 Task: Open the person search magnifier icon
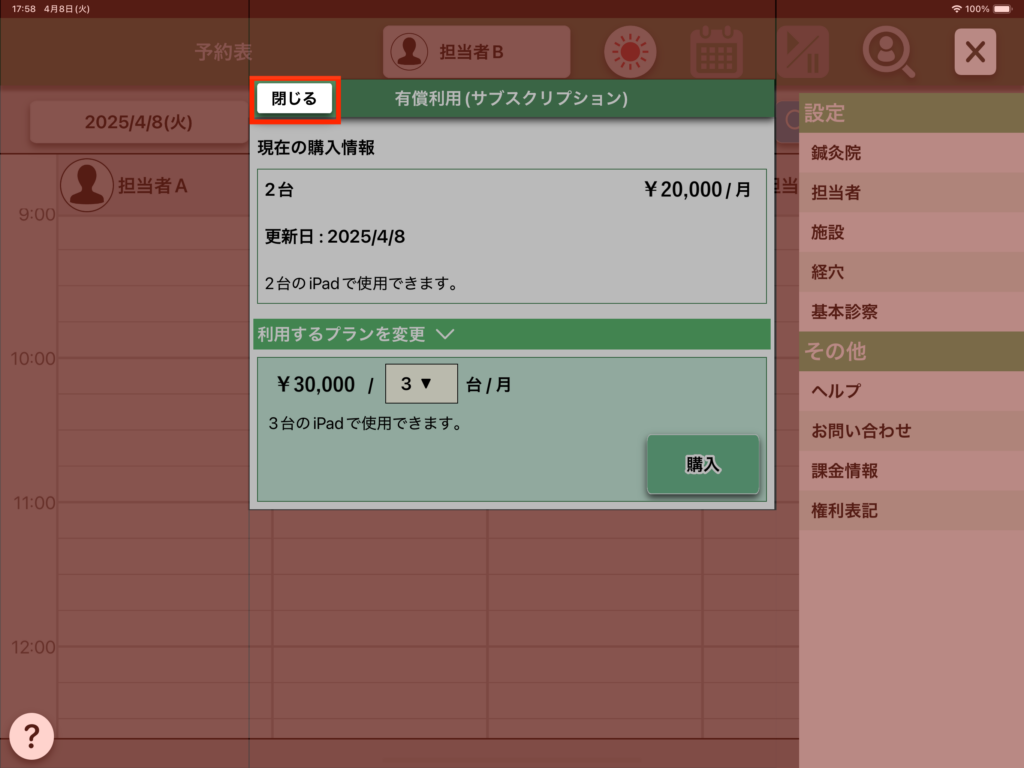point(888,52)
